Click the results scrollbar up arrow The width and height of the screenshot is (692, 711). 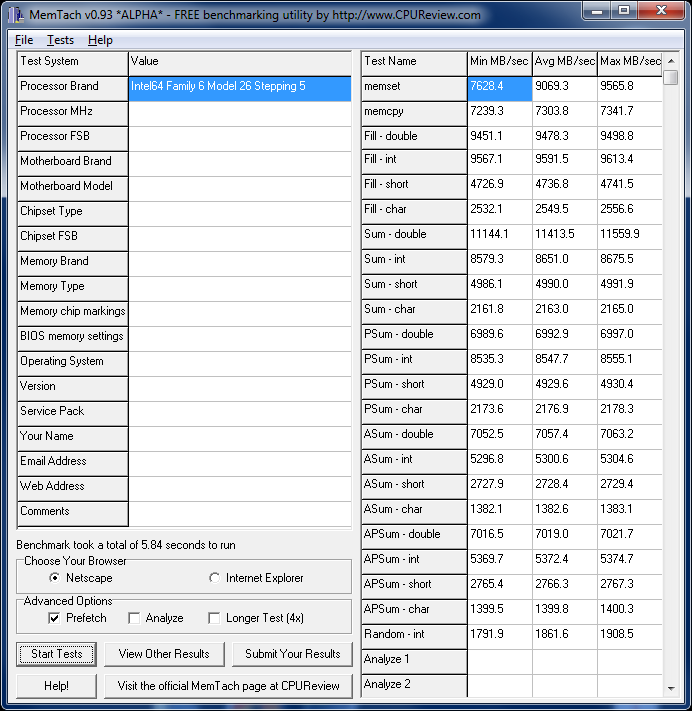pyautogui.click(x=671, y=61)
